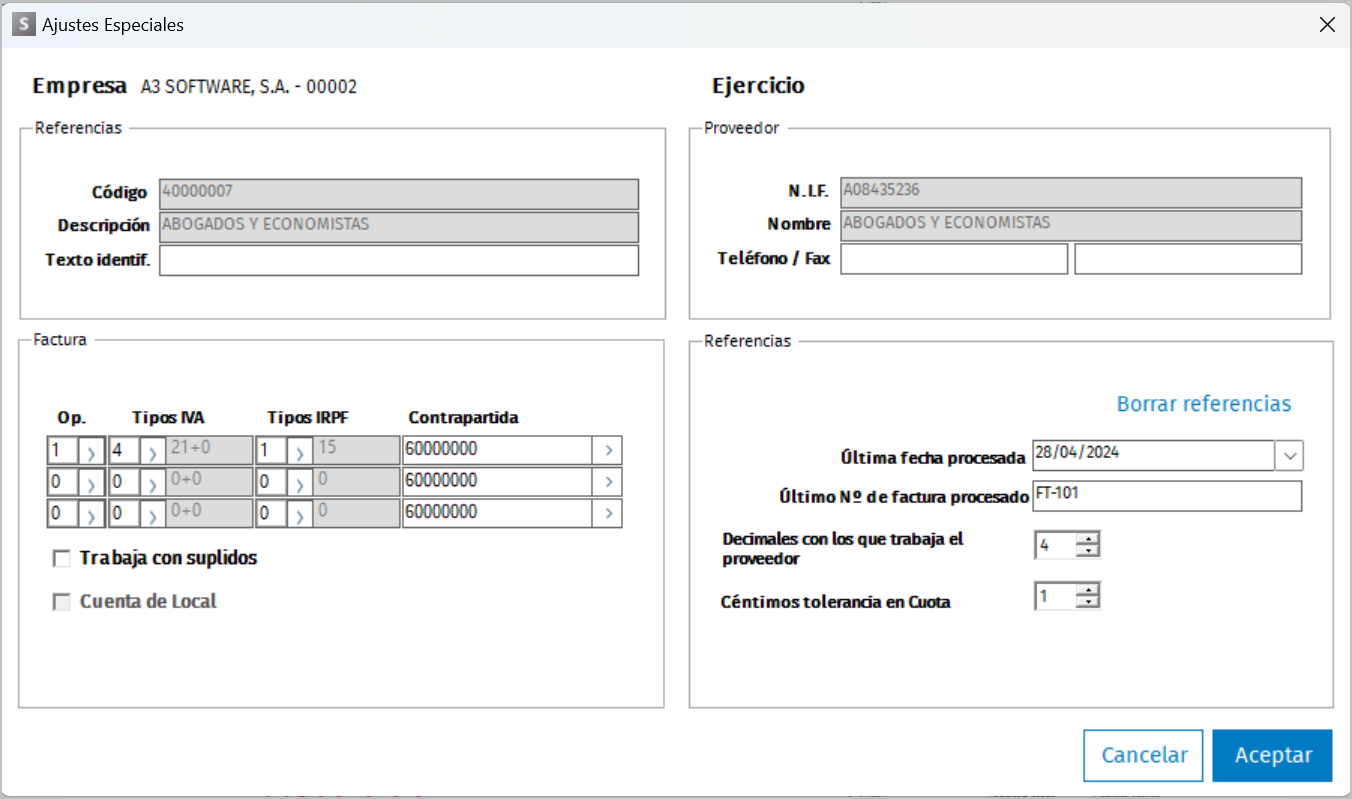The image size is (1352, 799).
Task: Increase the Céntimos tolerancia en Cuota value
Action: pyautogui.click(x=1088, y=591)
